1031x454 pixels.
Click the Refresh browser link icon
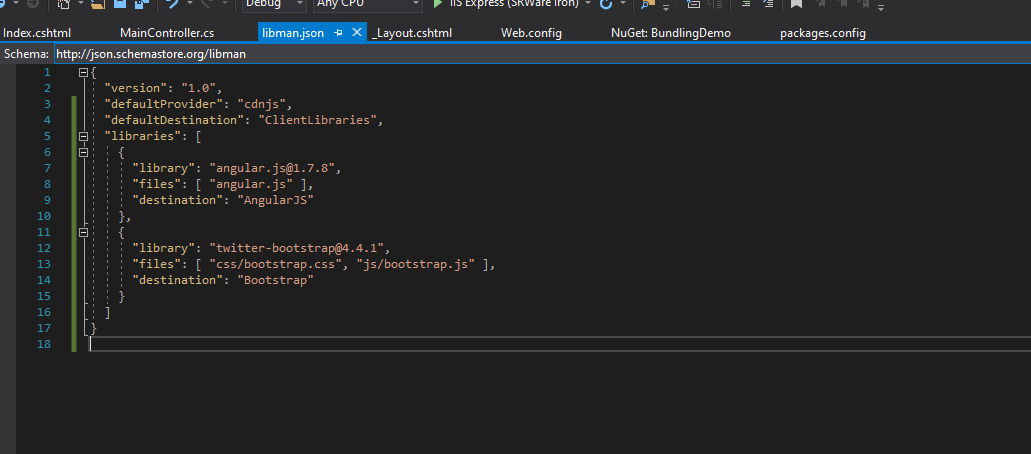click(x=606, y=4)
